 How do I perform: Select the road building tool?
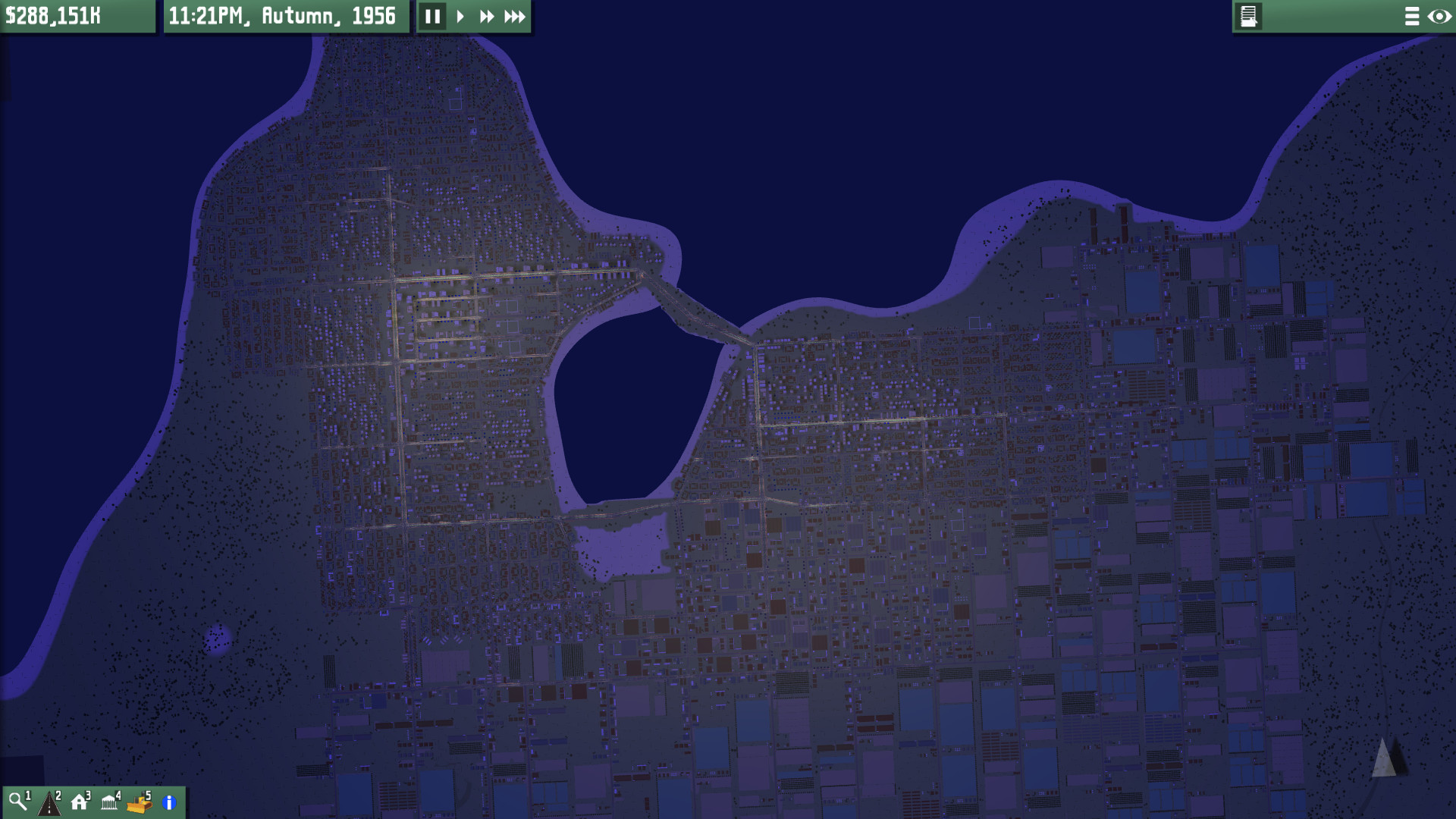click(x=49, y=802)
